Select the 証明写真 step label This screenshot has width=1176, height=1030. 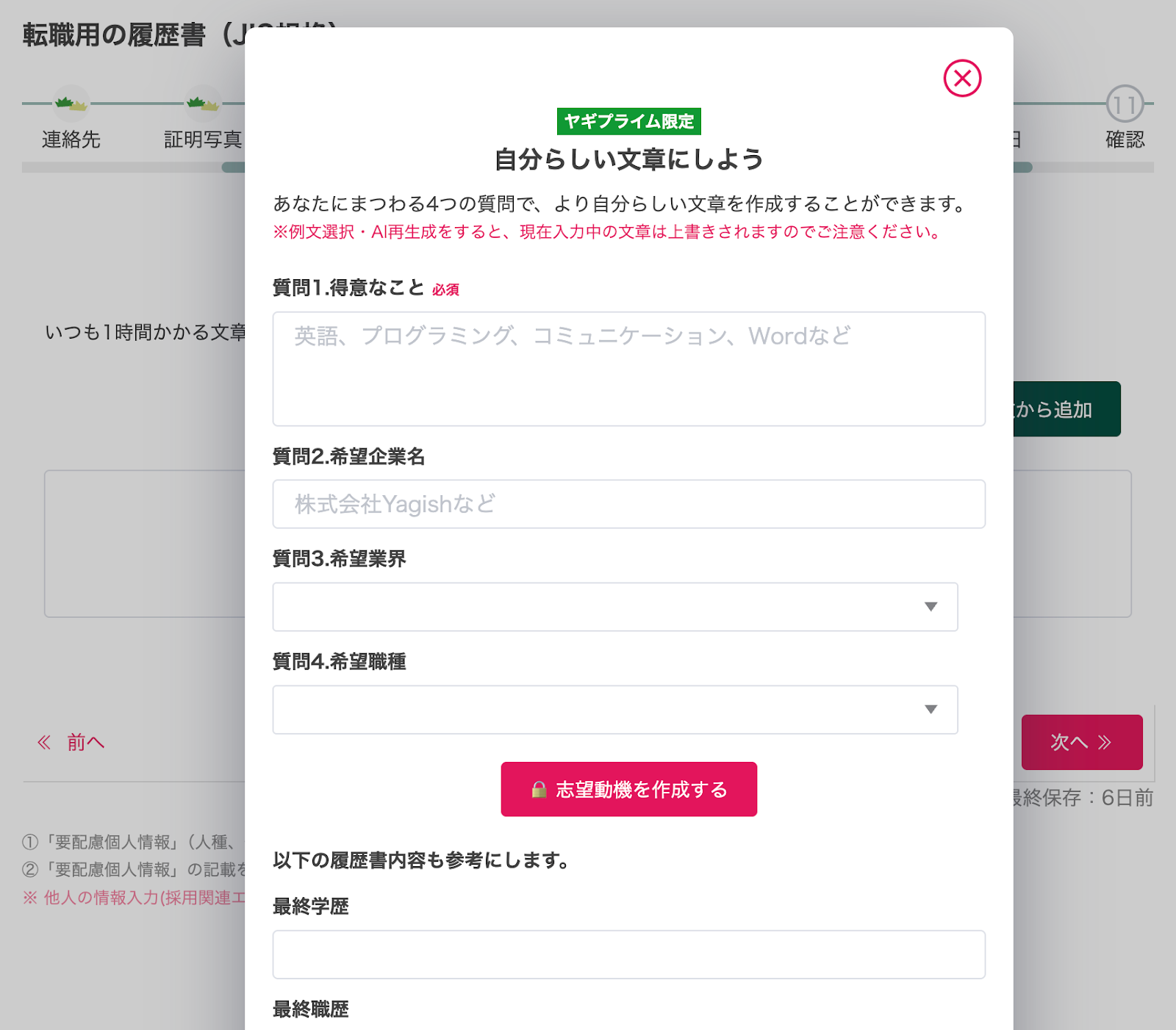point(203,140)
